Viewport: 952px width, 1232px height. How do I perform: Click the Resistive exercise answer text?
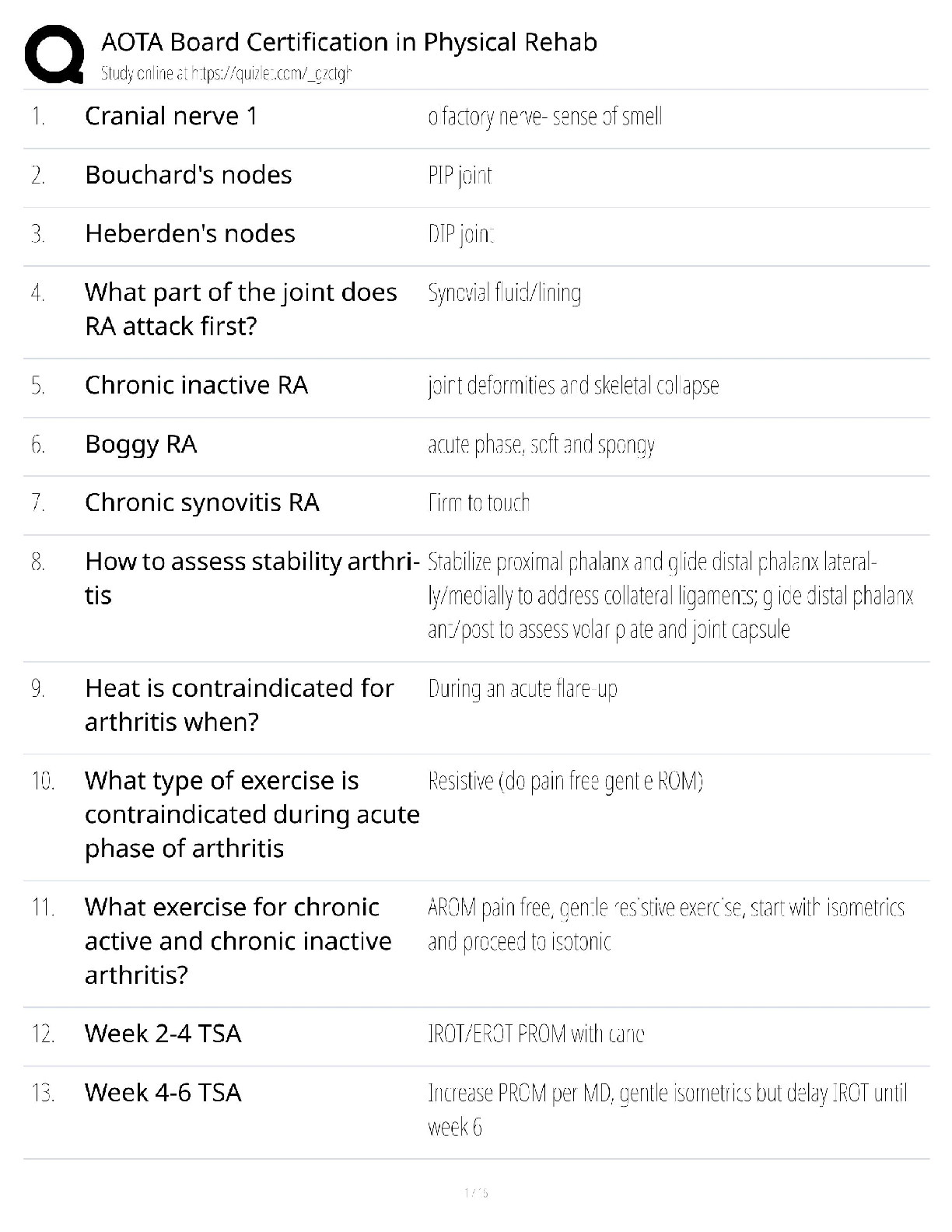[x=565, y=781]
